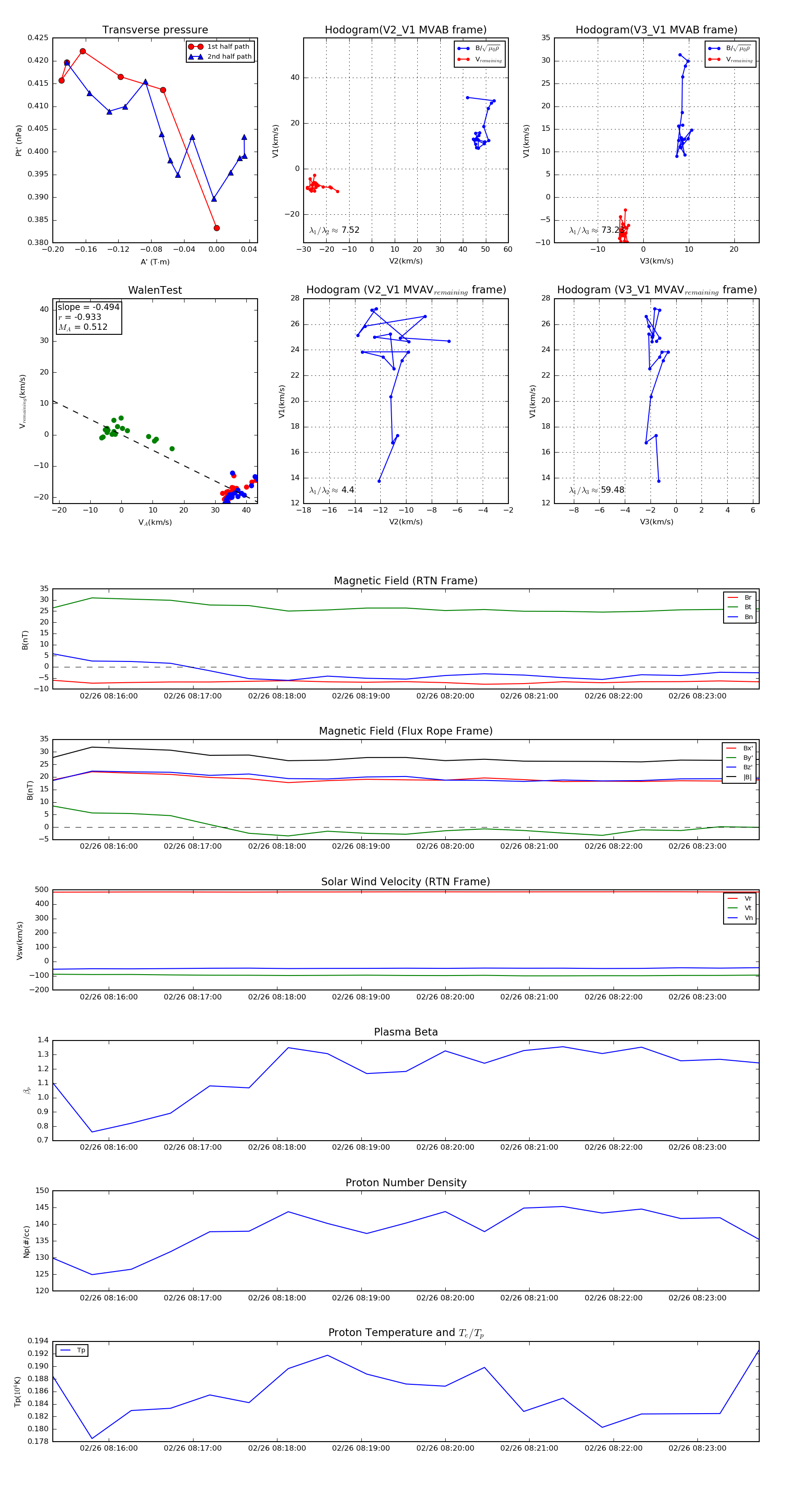Click the 'Plasma Beta' title
This screenshot has width=812, height=1489.
click(406, 1032)
